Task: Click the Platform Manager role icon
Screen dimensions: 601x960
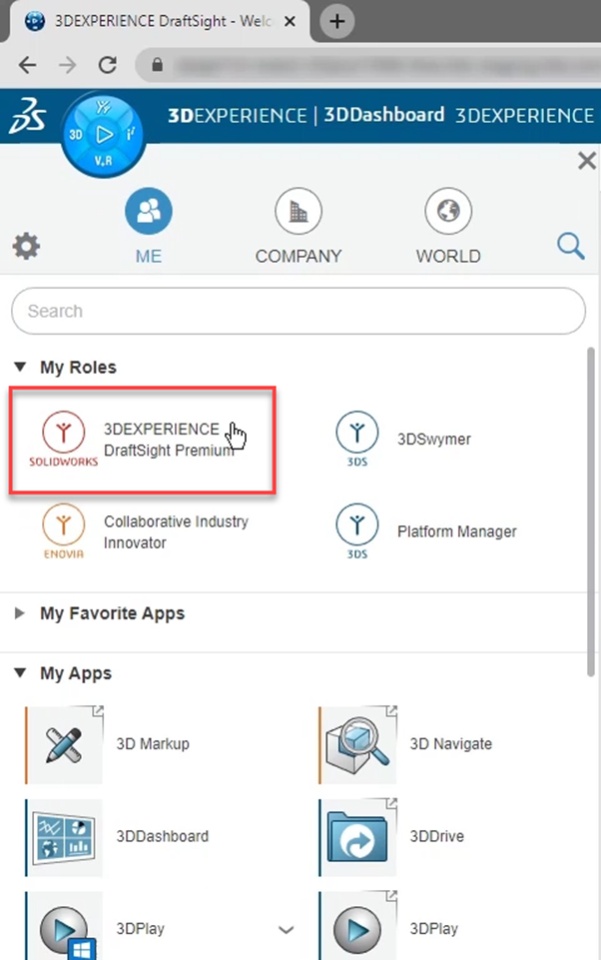Action: [357, 531]
